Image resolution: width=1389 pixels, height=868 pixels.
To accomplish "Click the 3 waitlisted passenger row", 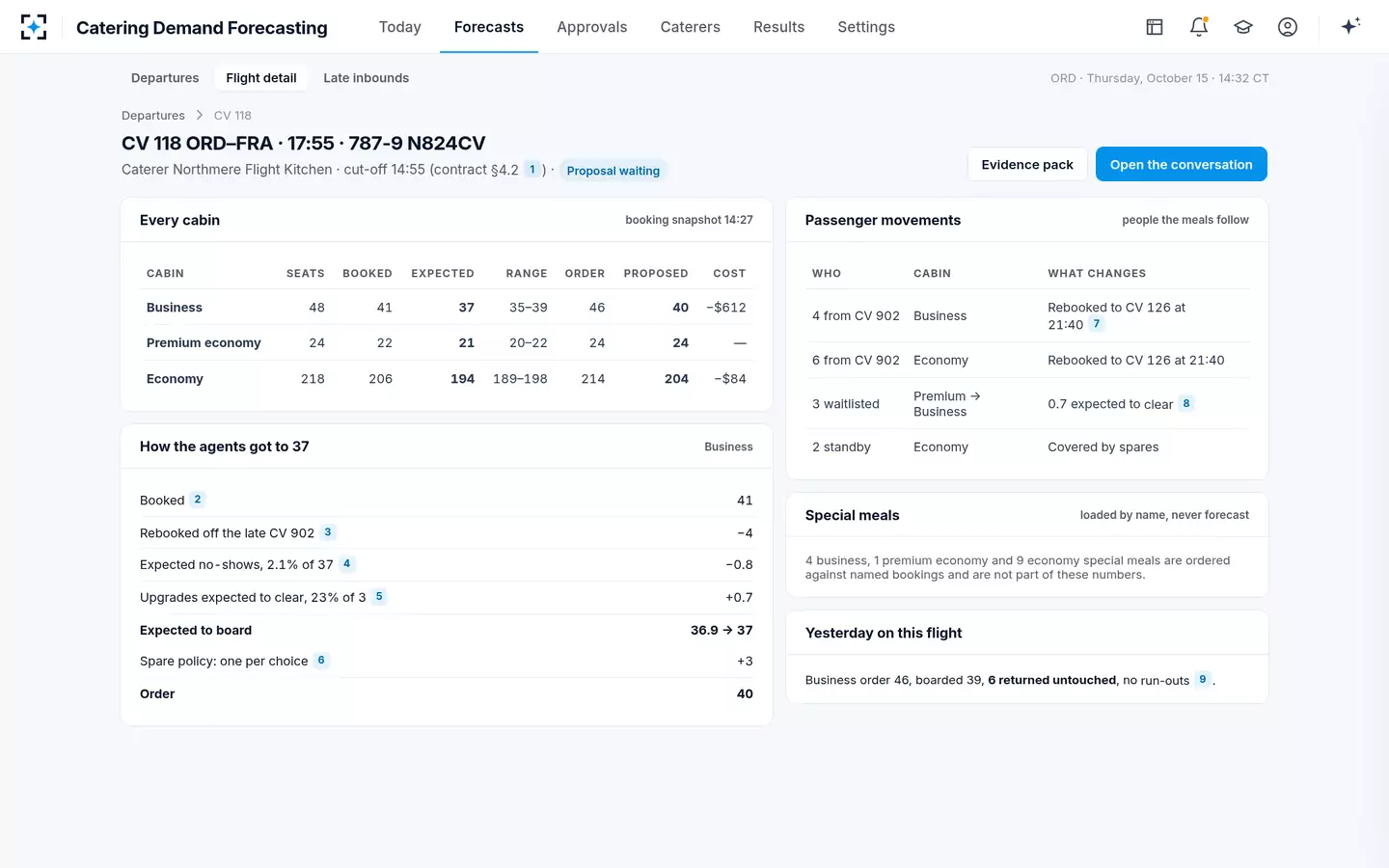I will click(1027, 403).
